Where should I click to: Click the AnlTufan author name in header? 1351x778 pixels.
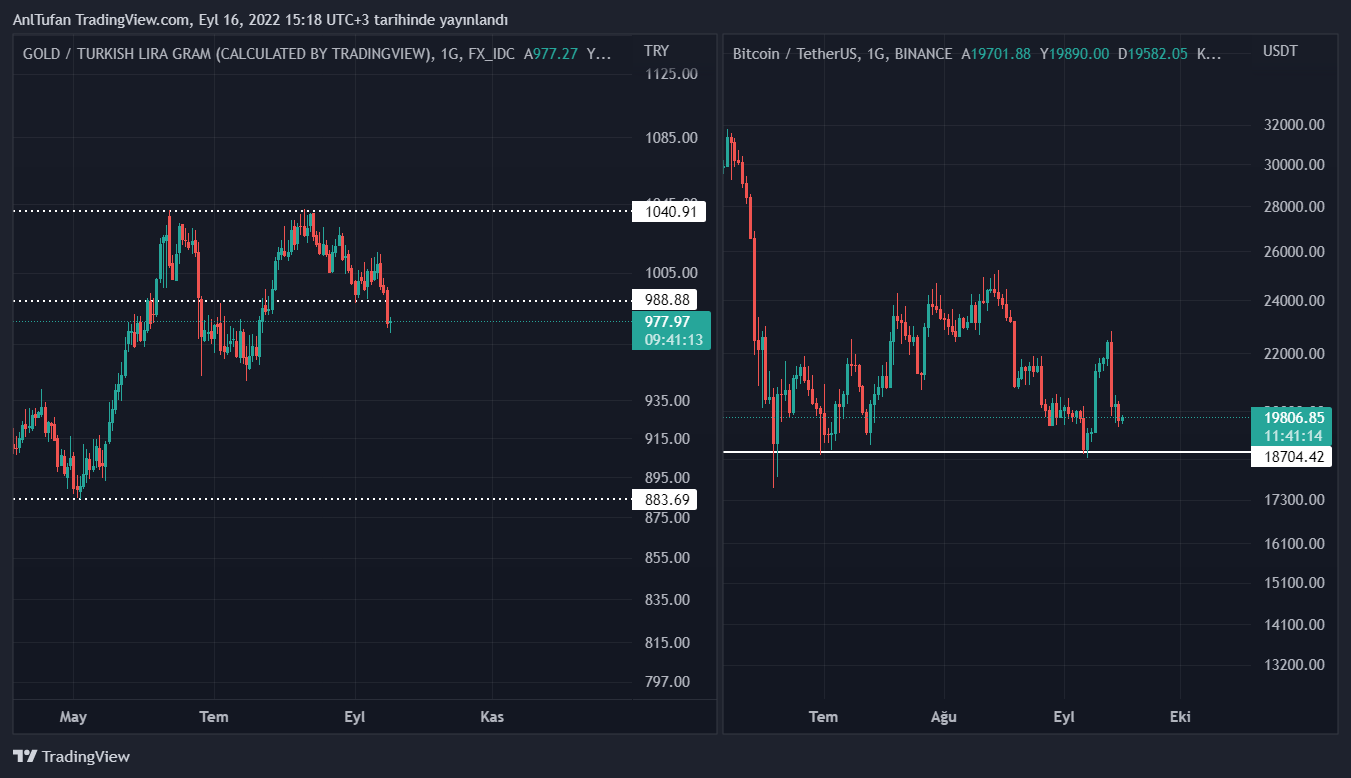click(40, 20)
